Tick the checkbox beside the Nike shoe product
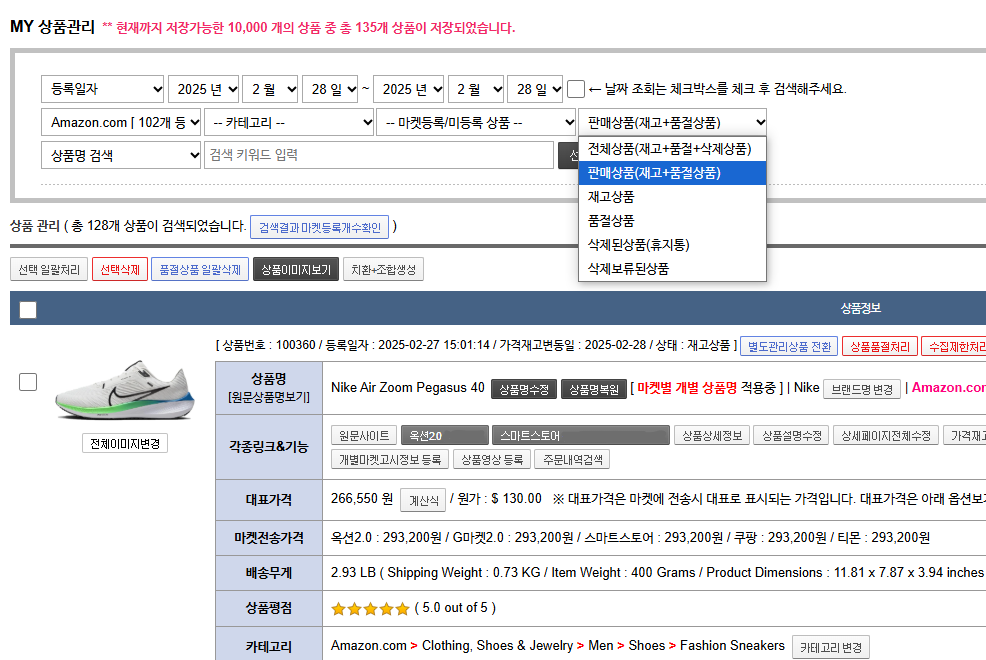 [28, 381]
